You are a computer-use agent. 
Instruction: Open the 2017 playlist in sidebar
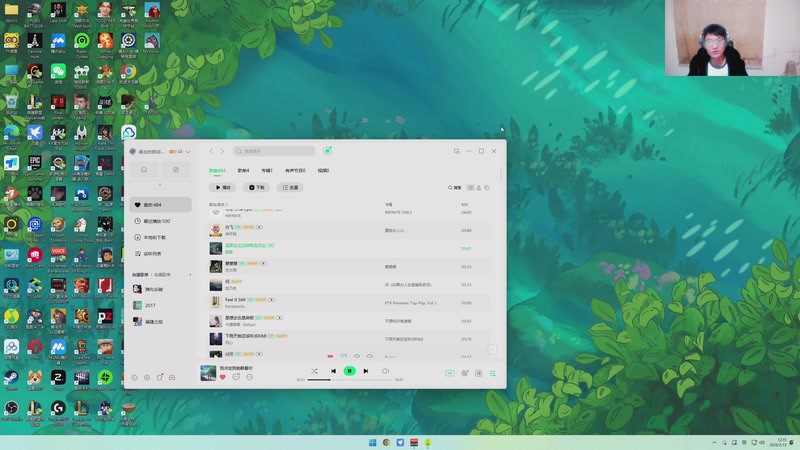point(160,305)
